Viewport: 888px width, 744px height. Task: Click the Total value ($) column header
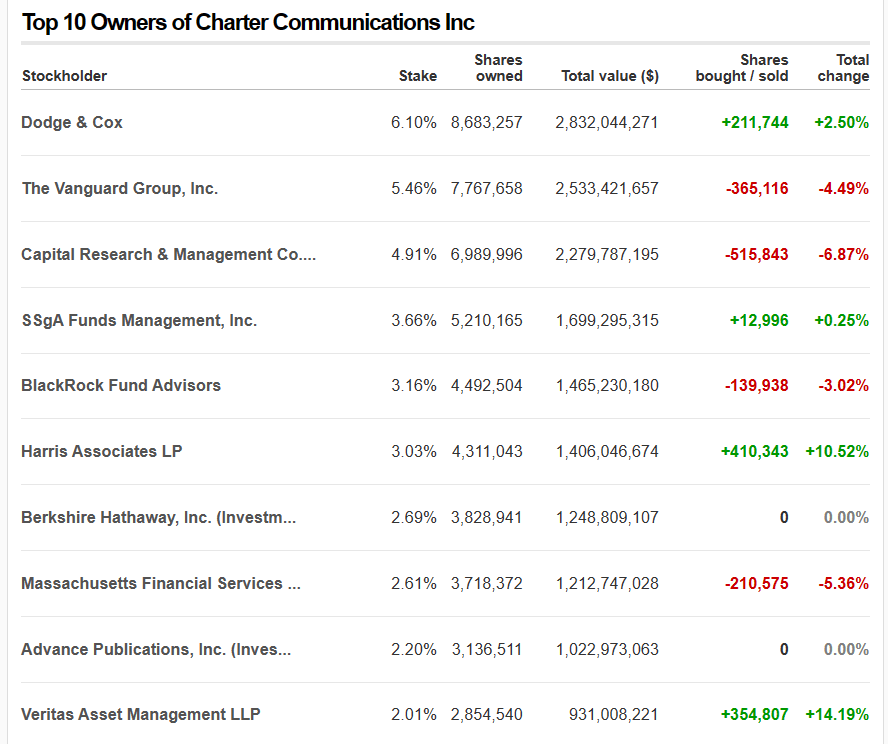click(x=610, y=76)
